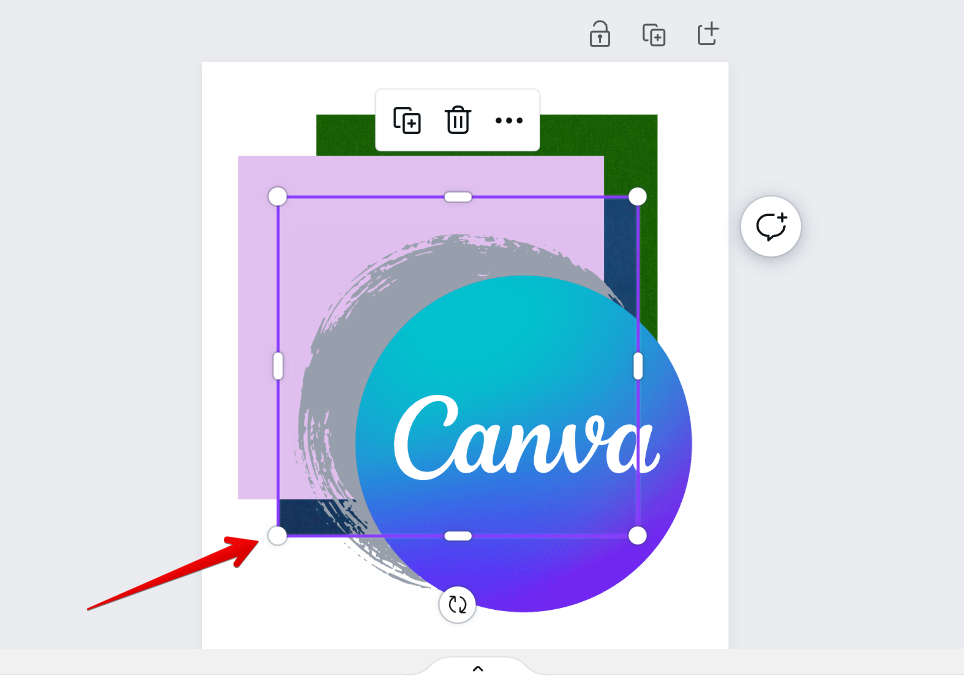Click the add comment bubble button
Screen dimensions: 964x680
click(x=771, y=226)
